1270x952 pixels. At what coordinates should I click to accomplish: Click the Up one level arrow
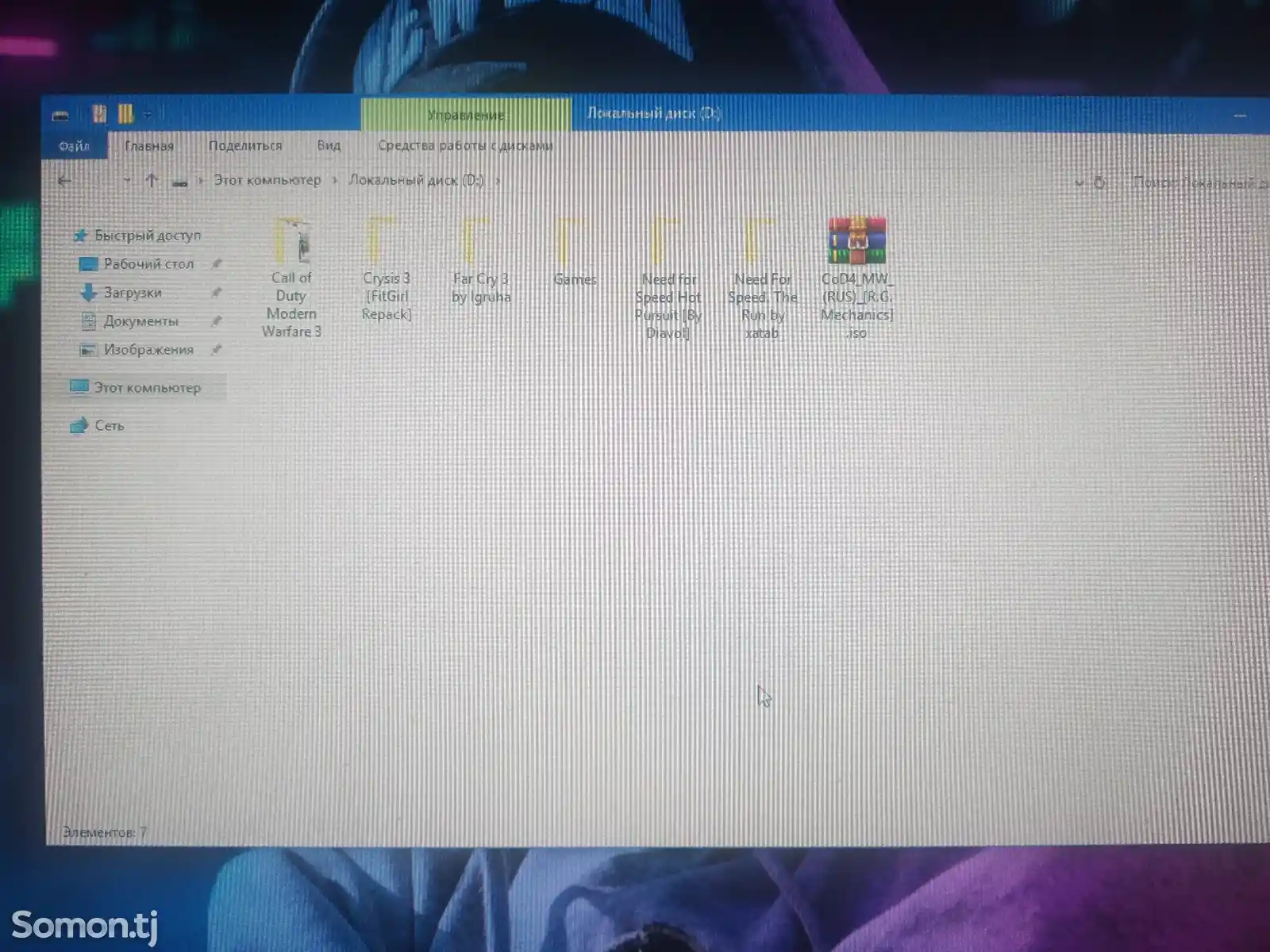(152, 181)
